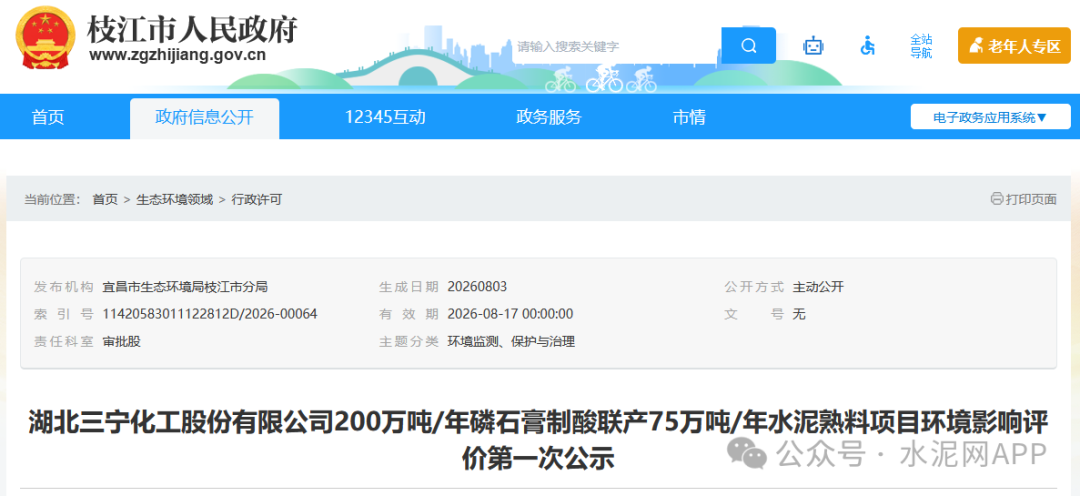Click the 枝江市人民政府 site title
This screenshot has height=496, width=1080.
192,29
